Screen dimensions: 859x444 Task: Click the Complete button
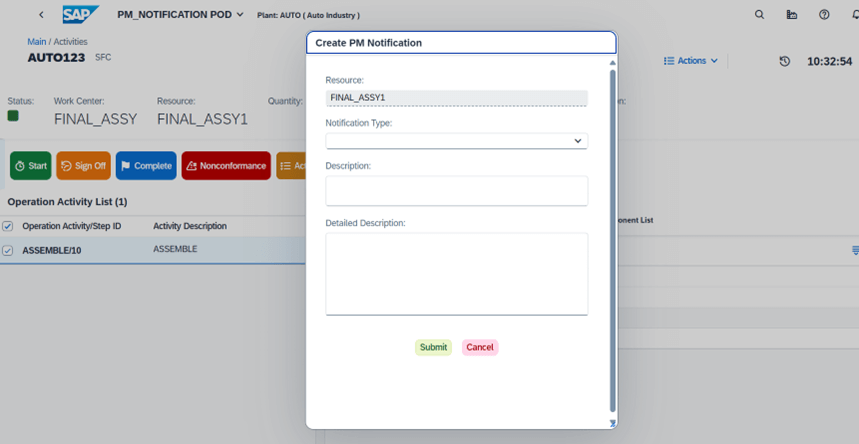click(146, 166)
